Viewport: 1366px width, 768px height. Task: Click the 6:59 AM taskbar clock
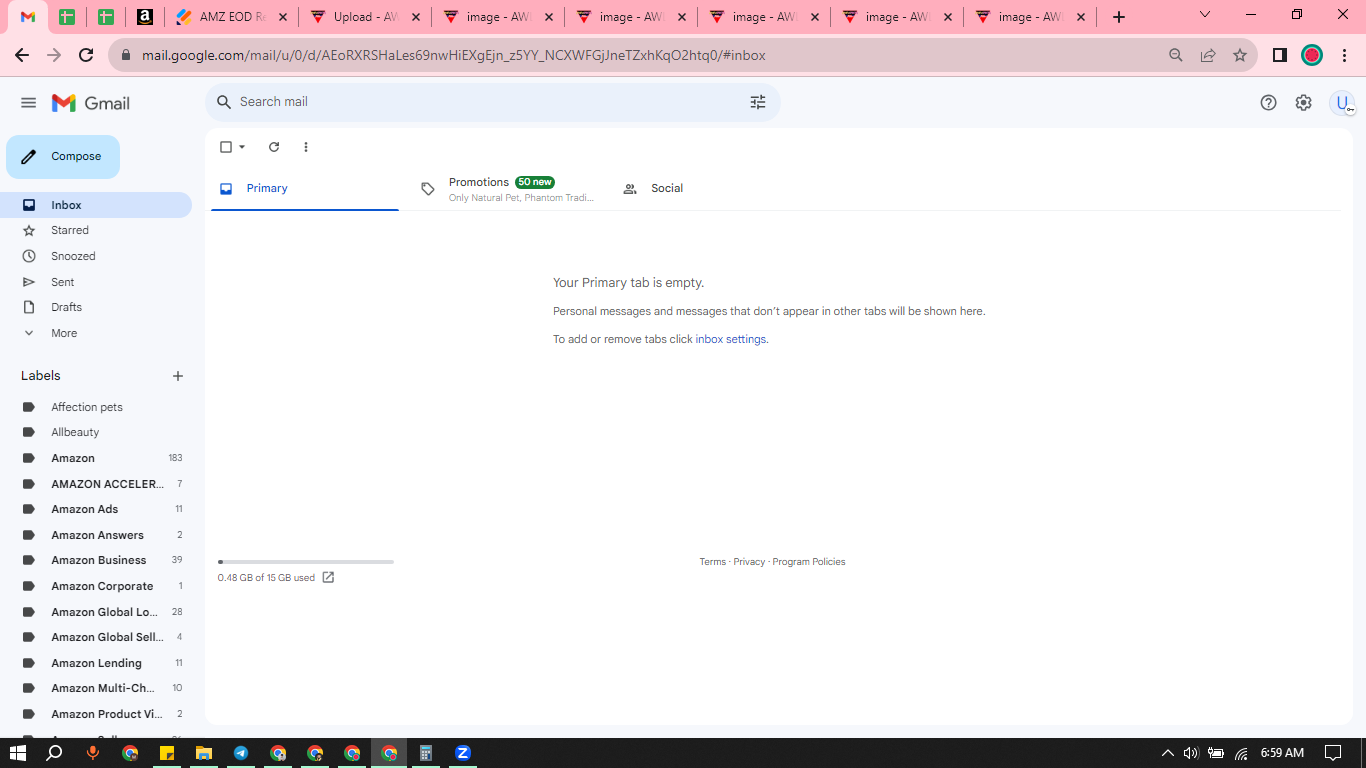1282,753
